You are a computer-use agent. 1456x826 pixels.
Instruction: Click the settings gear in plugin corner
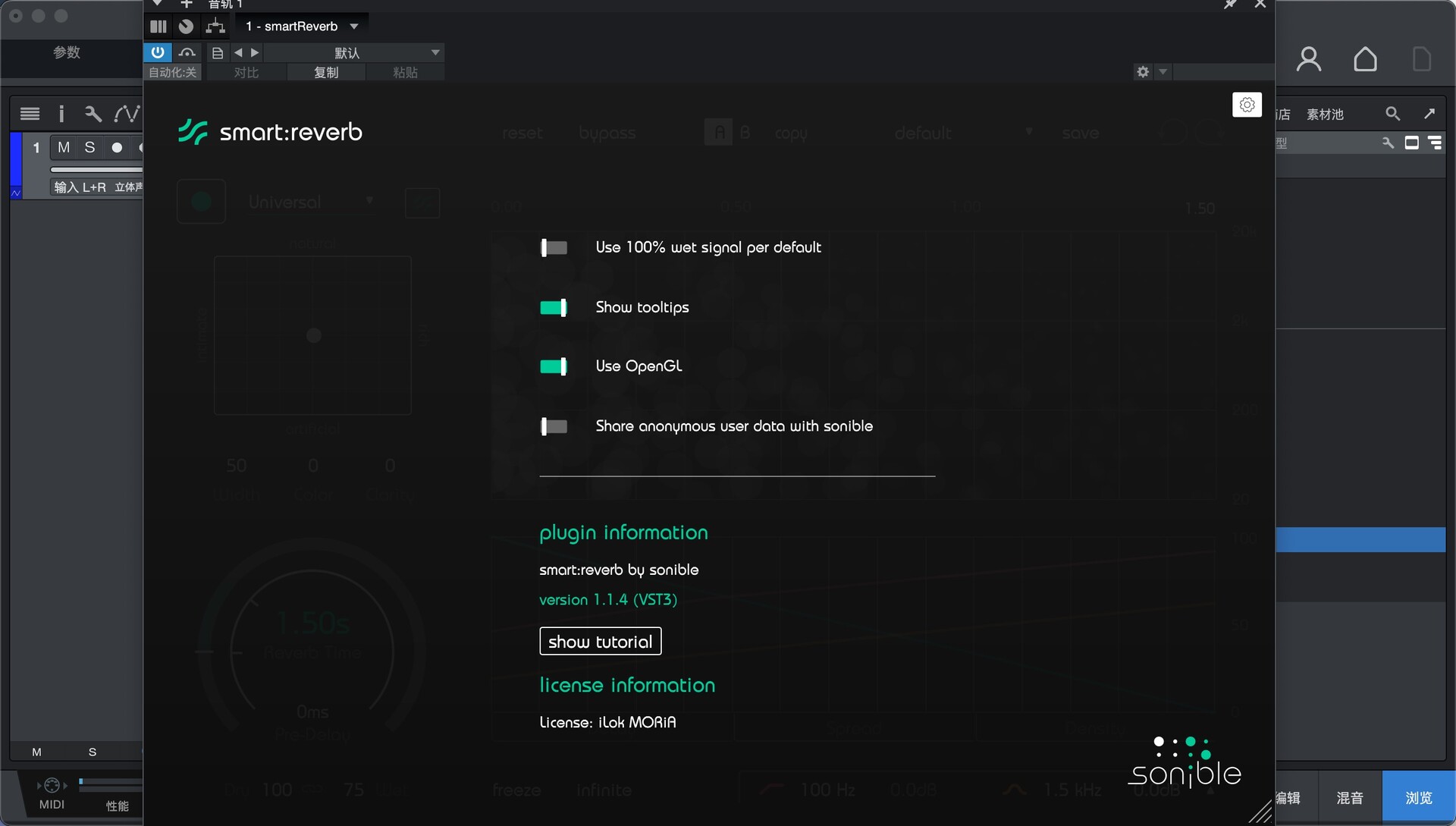pyautogui.click(x=1247, y=105)
